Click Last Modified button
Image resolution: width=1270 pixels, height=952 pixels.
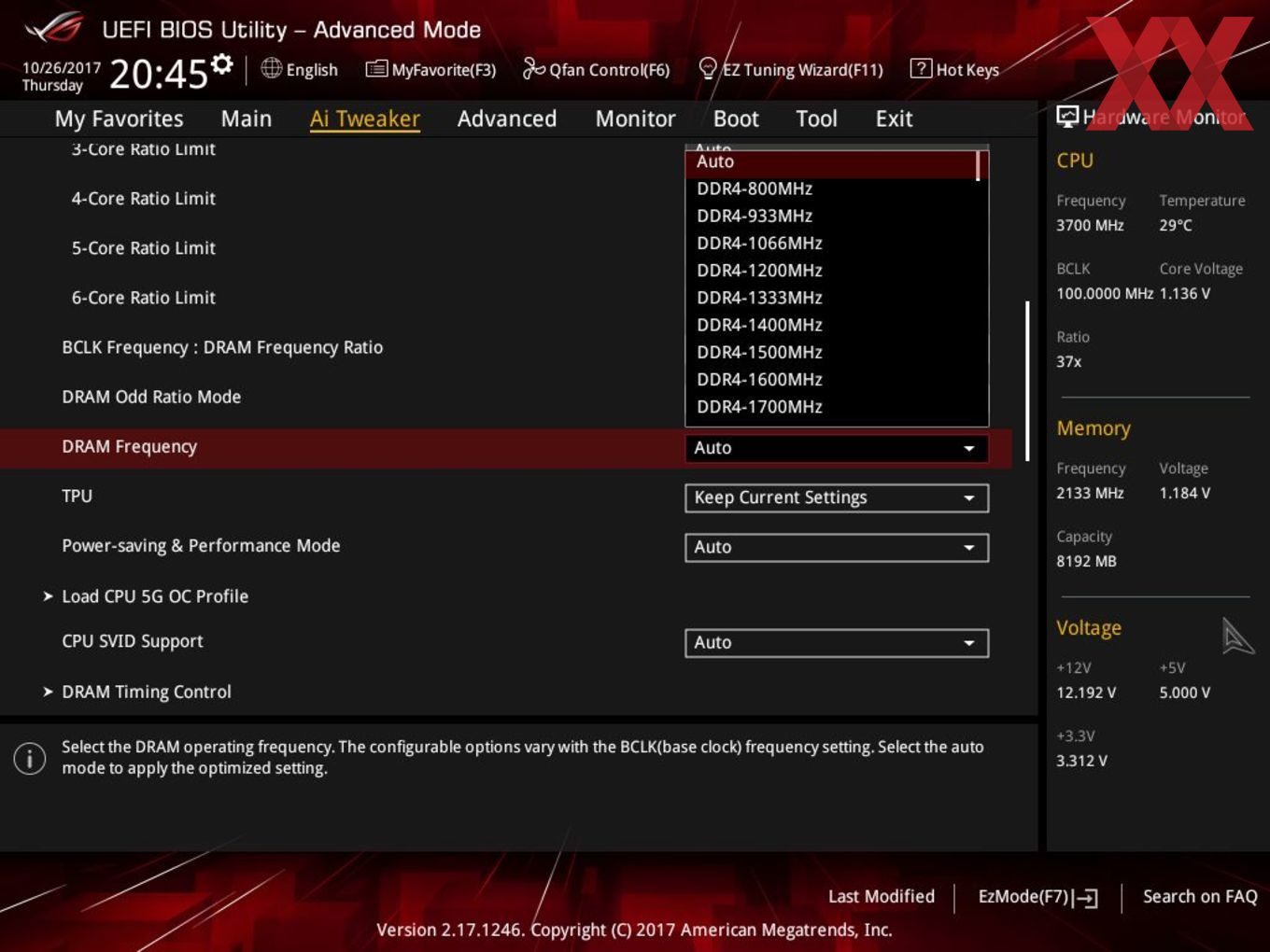point(882,896)
